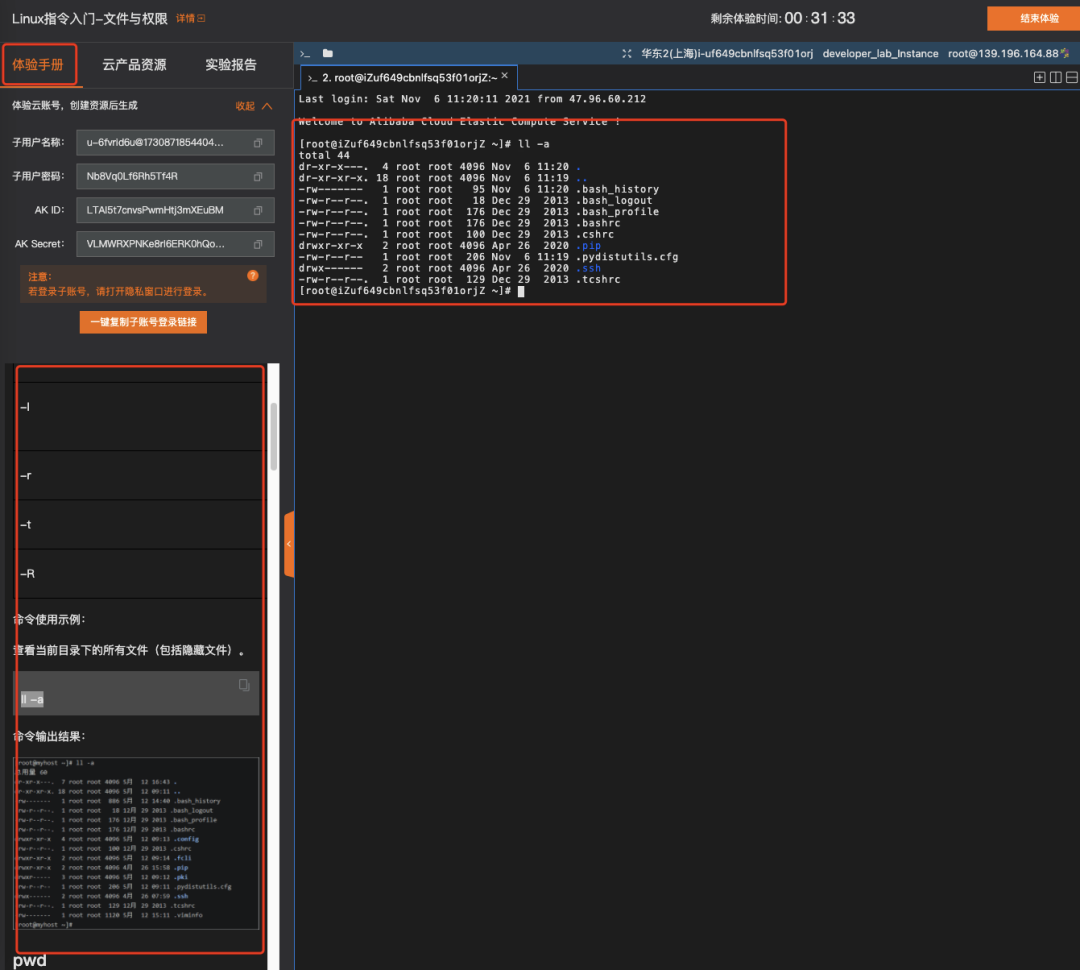Click the '.bash_history' line in terminal

(x=479, y=189)
